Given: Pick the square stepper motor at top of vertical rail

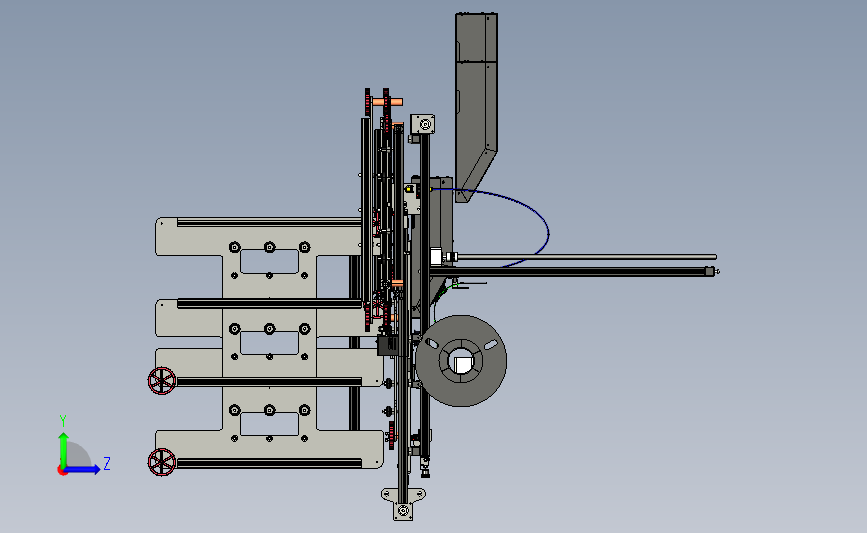Looking at the screenshot, I should click(422, 124).
